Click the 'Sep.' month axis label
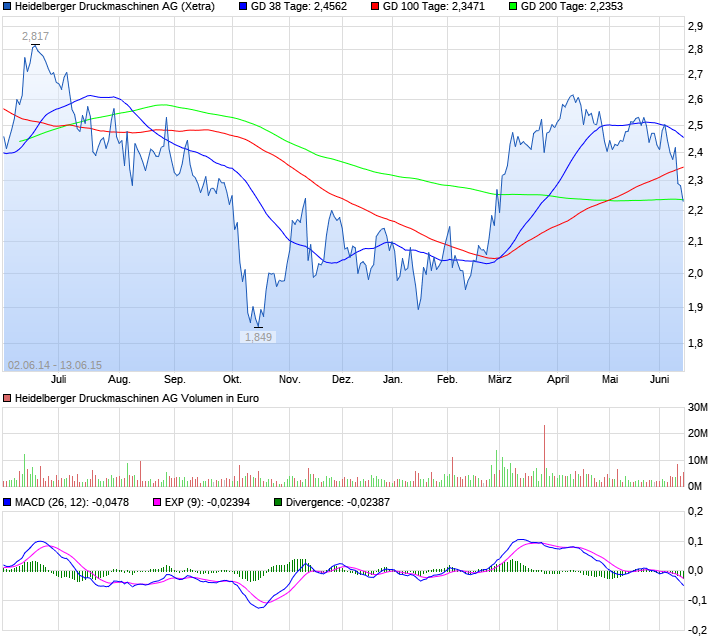This screenshot has height=640, width=726. tap(175, 379)
